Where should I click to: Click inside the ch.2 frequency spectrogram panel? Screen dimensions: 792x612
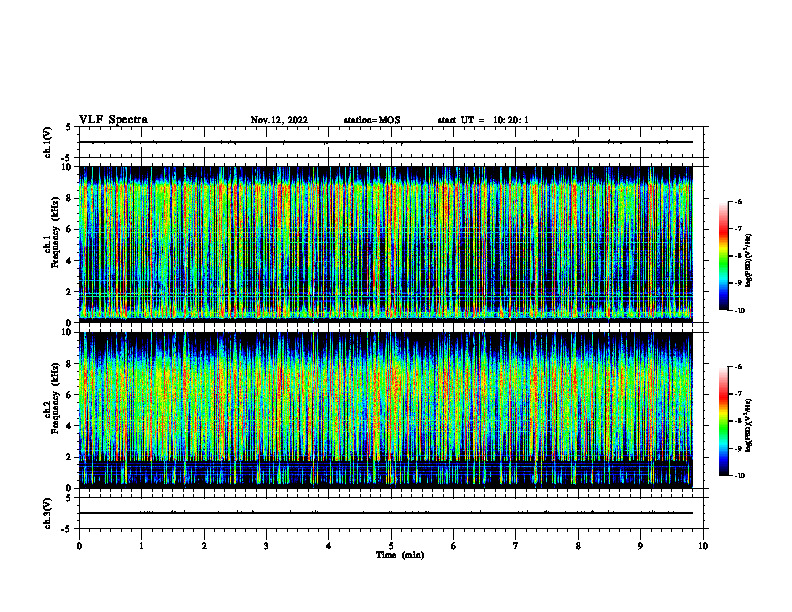pos(386,410)
